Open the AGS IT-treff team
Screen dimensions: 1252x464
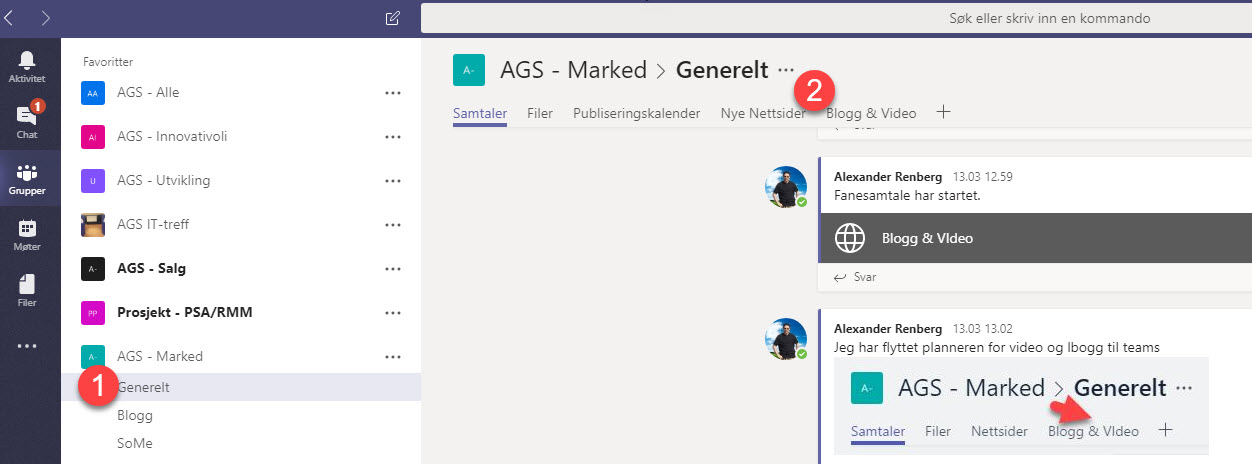click(x=153, y=225)
